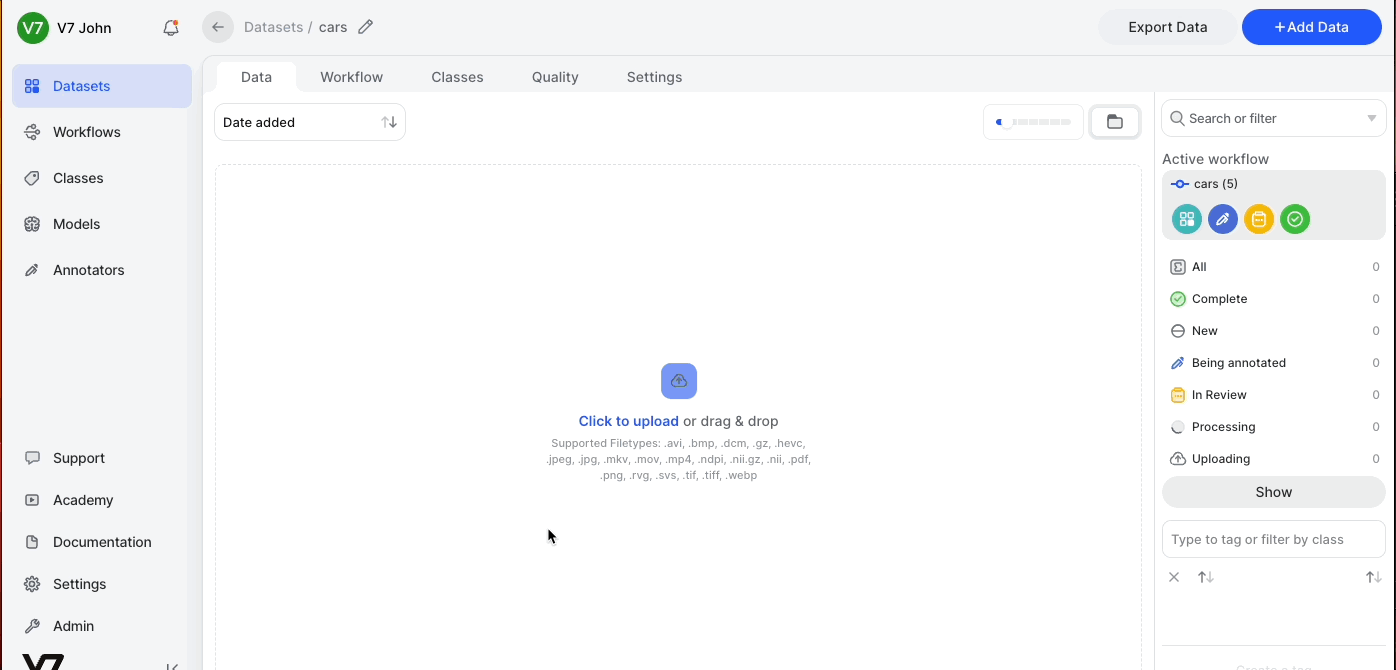Toggle sort direction arrows in Date added

[389, 122]
